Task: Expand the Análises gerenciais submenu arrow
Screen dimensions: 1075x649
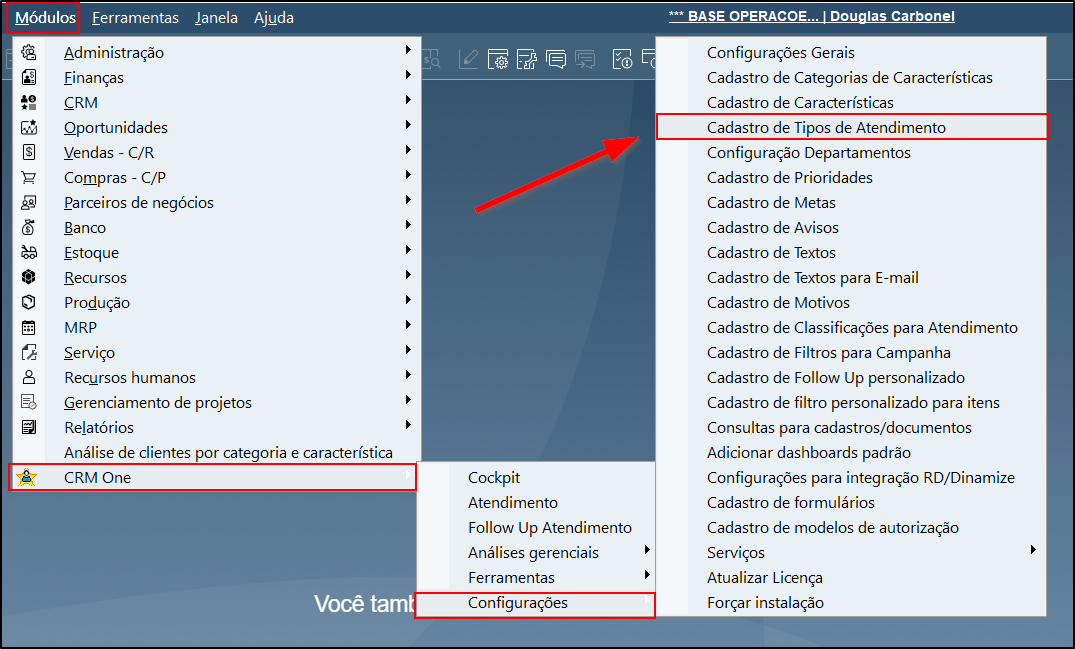Action: (647, 550)
